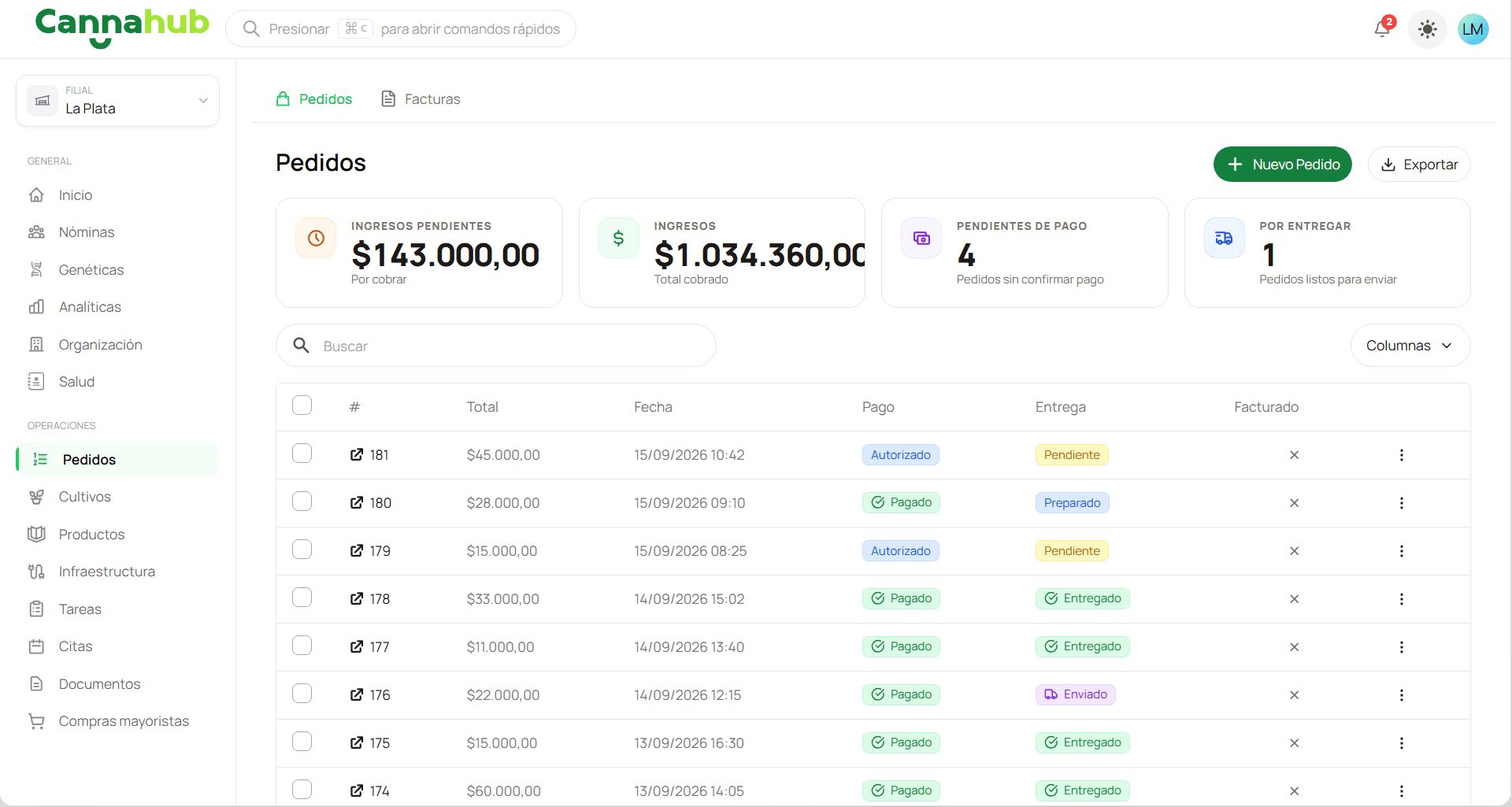Open Citas in the sidebar
The width and height of the screenshot is (1512, 807).
point(117,646)
